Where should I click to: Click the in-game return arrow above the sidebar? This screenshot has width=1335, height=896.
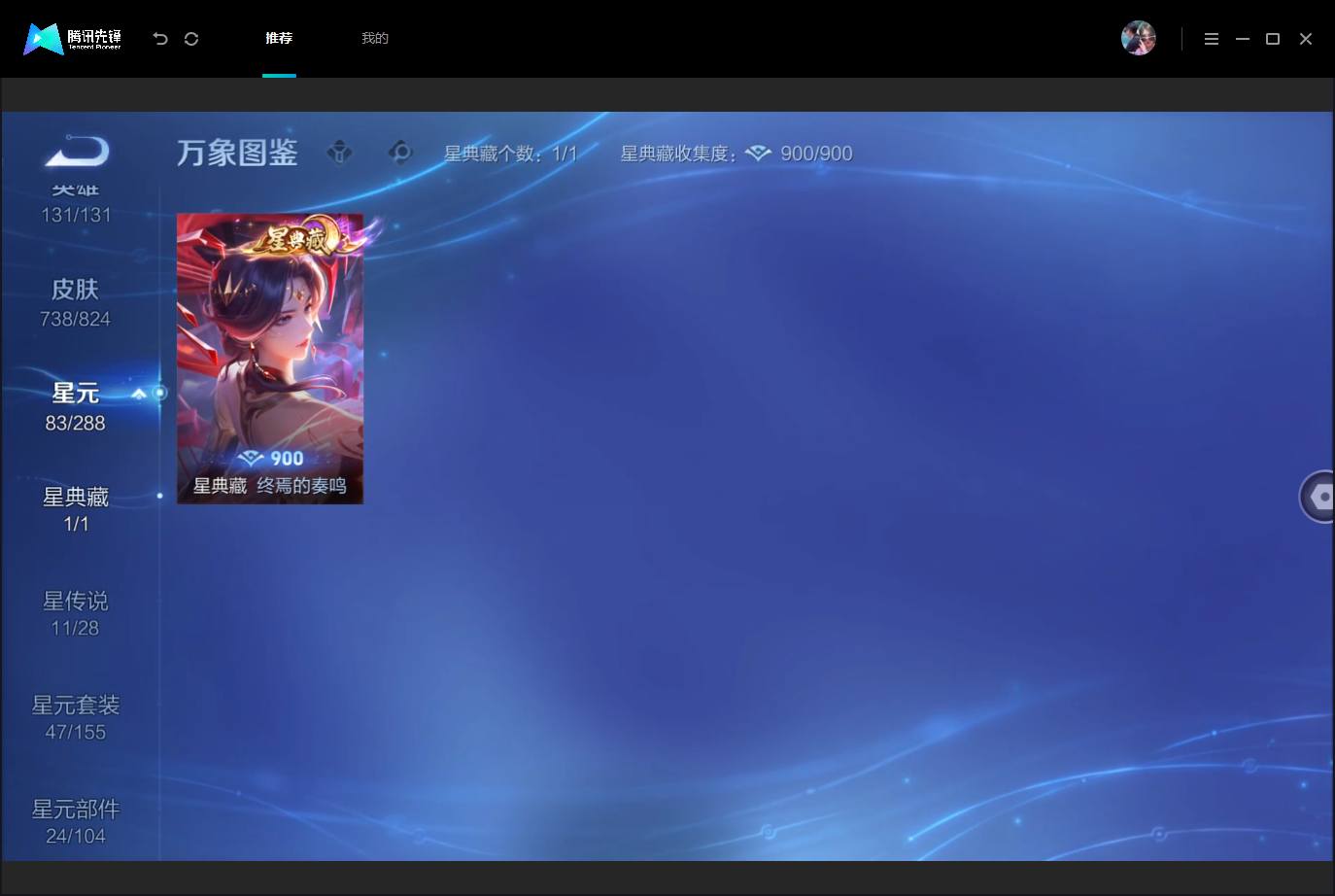[77, 152]
